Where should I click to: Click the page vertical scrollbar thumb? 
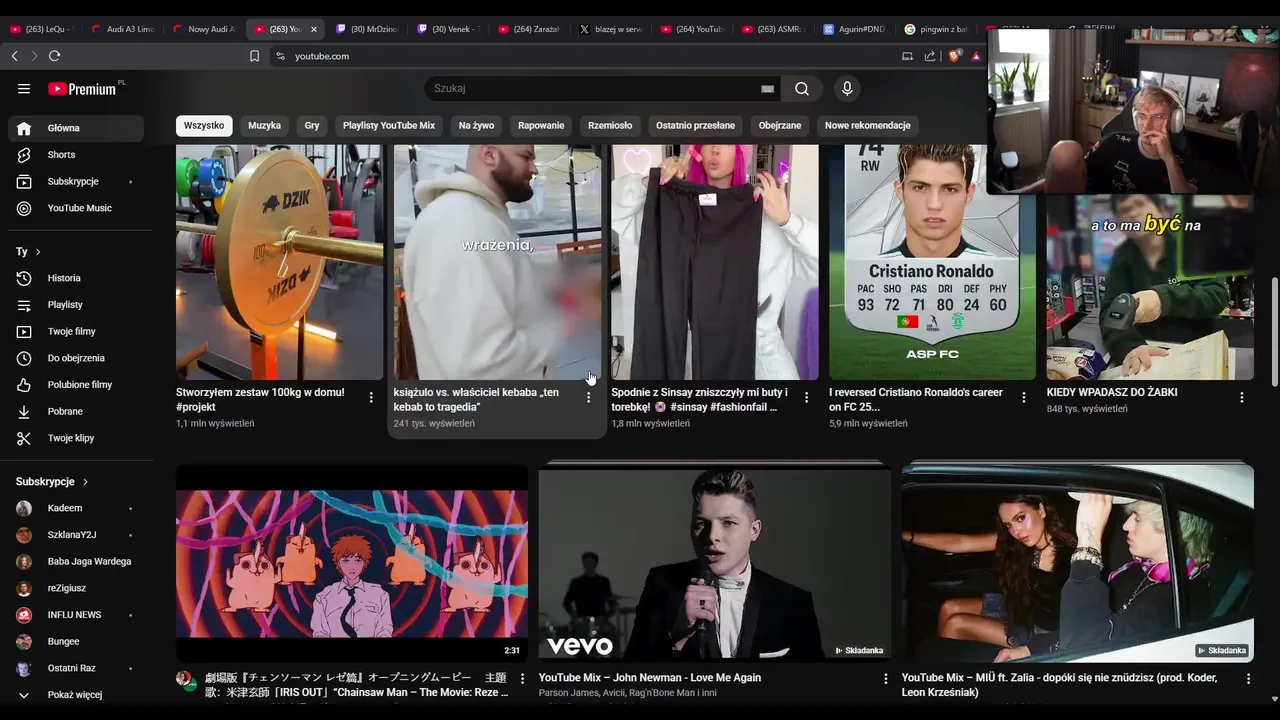click(x=1274, y=332)
